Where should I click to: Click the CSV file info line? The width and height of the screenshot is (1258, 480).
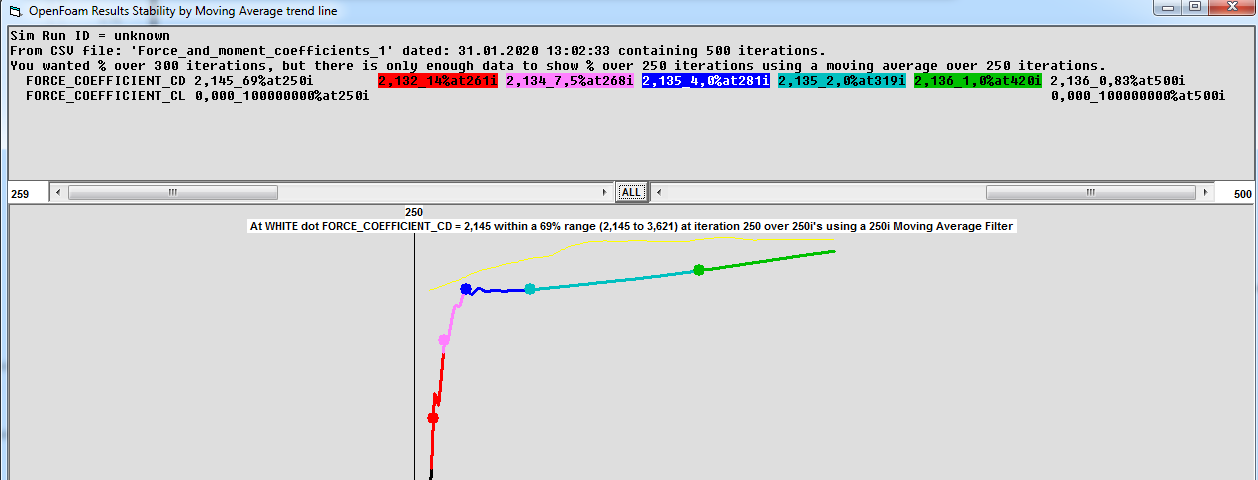point(418,50)
